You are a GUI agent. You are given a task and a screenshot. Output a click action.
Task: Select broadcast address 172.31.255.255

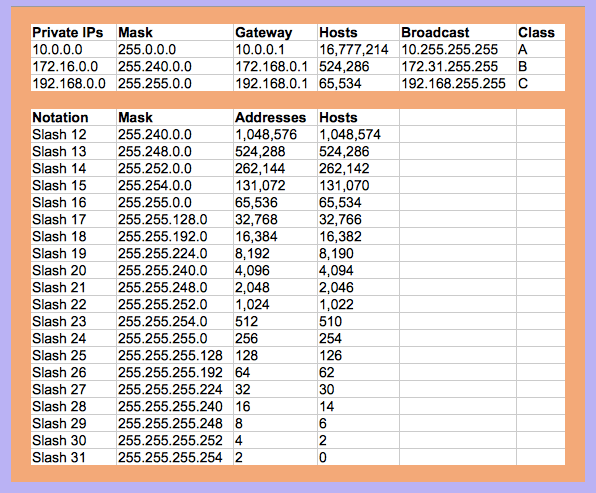pos(458,67)
